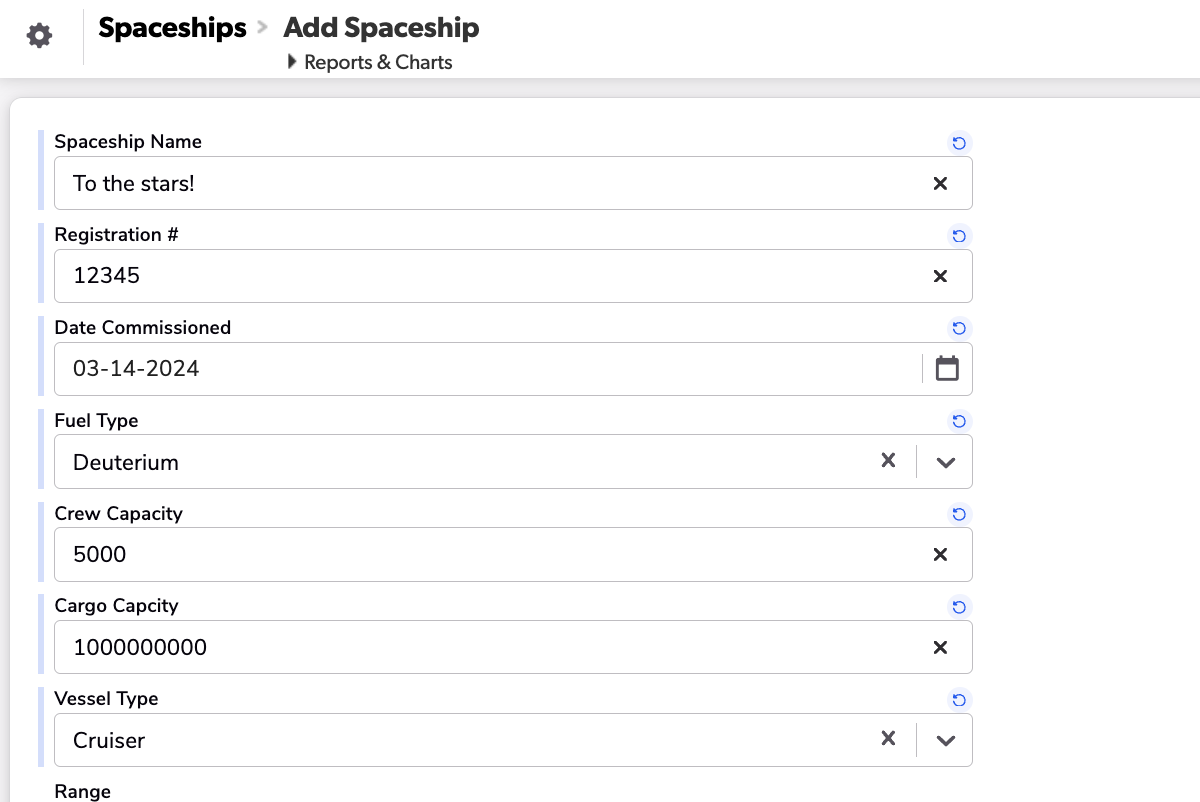Clear the Spaceship Name field

(x=939, y=183)
